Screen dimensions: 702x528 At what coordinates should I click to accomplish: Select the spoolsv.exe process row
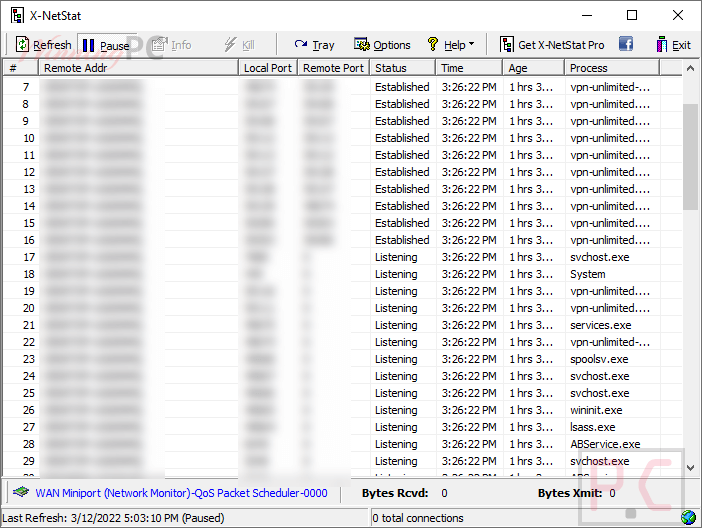click(342, 359)
